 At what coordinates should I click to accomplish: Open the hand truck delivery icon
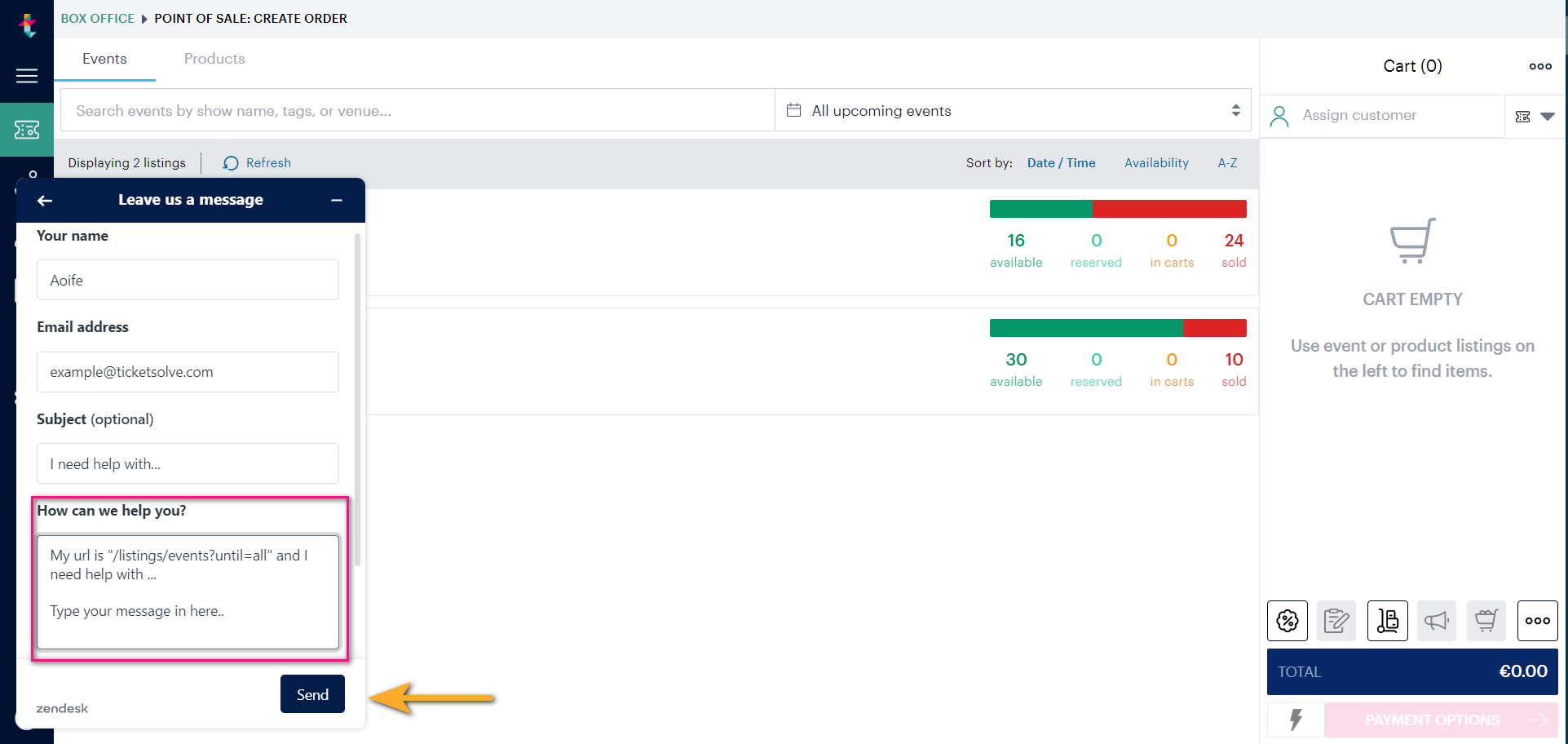1388,621
